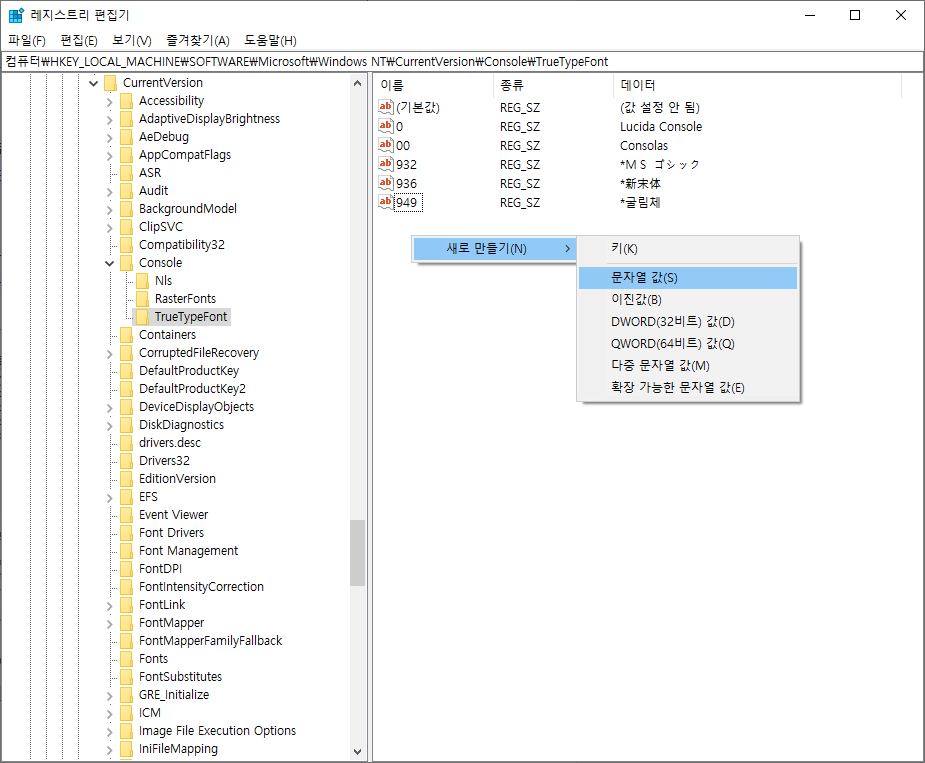This screenshot has height=763, width=925.
Task: Expand the Accessibility key
Action: point(109,101)
